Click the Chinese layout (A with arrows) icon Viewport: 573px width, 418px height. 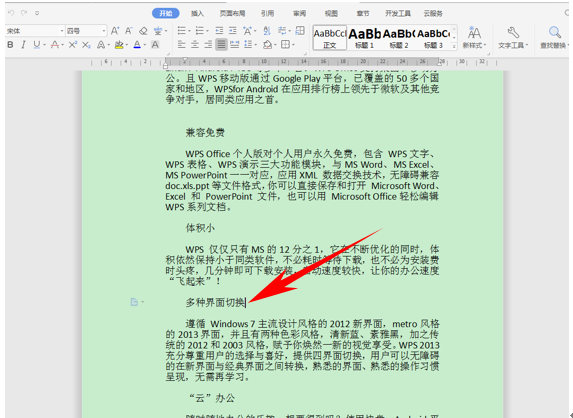[x=248, y=31]
